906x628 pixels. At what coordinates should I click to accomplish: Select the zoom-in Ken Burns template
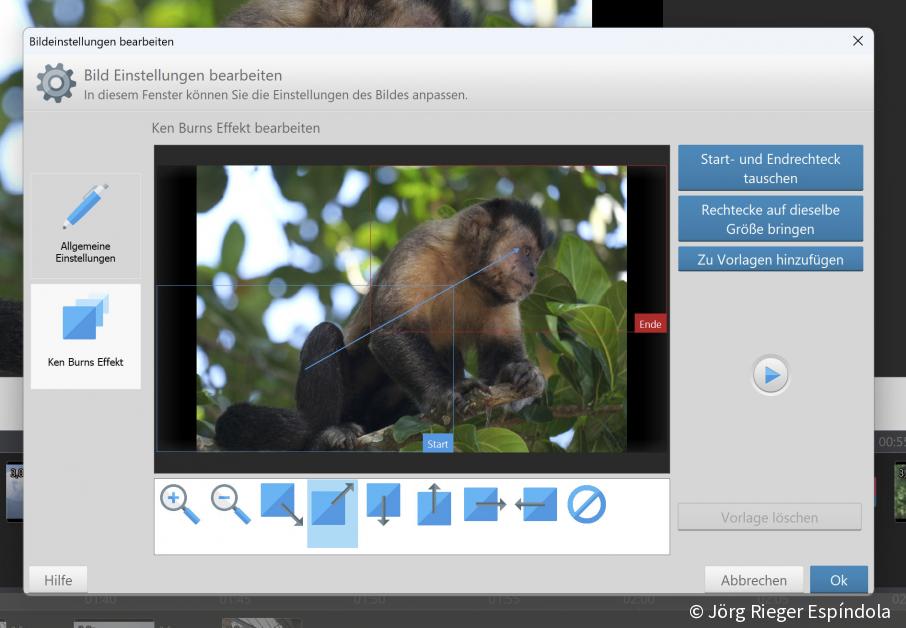point(180,504)
